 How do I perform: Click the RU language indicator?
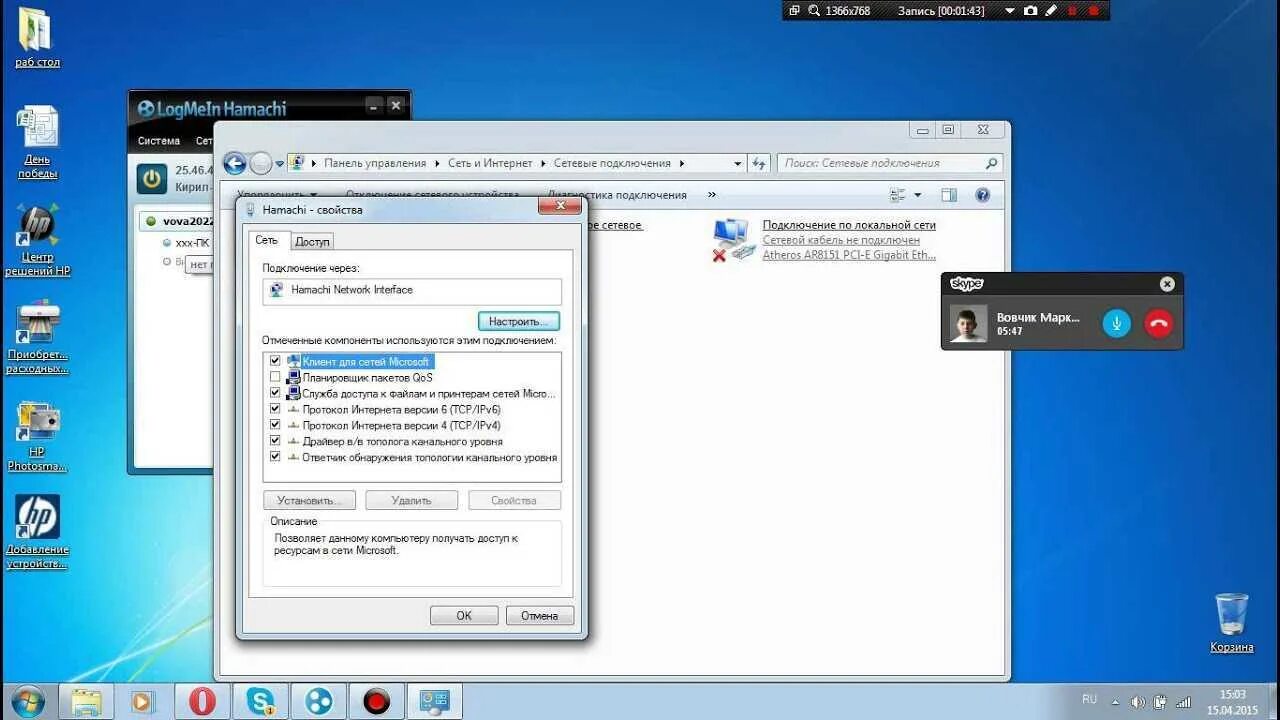pos(1089,699)
